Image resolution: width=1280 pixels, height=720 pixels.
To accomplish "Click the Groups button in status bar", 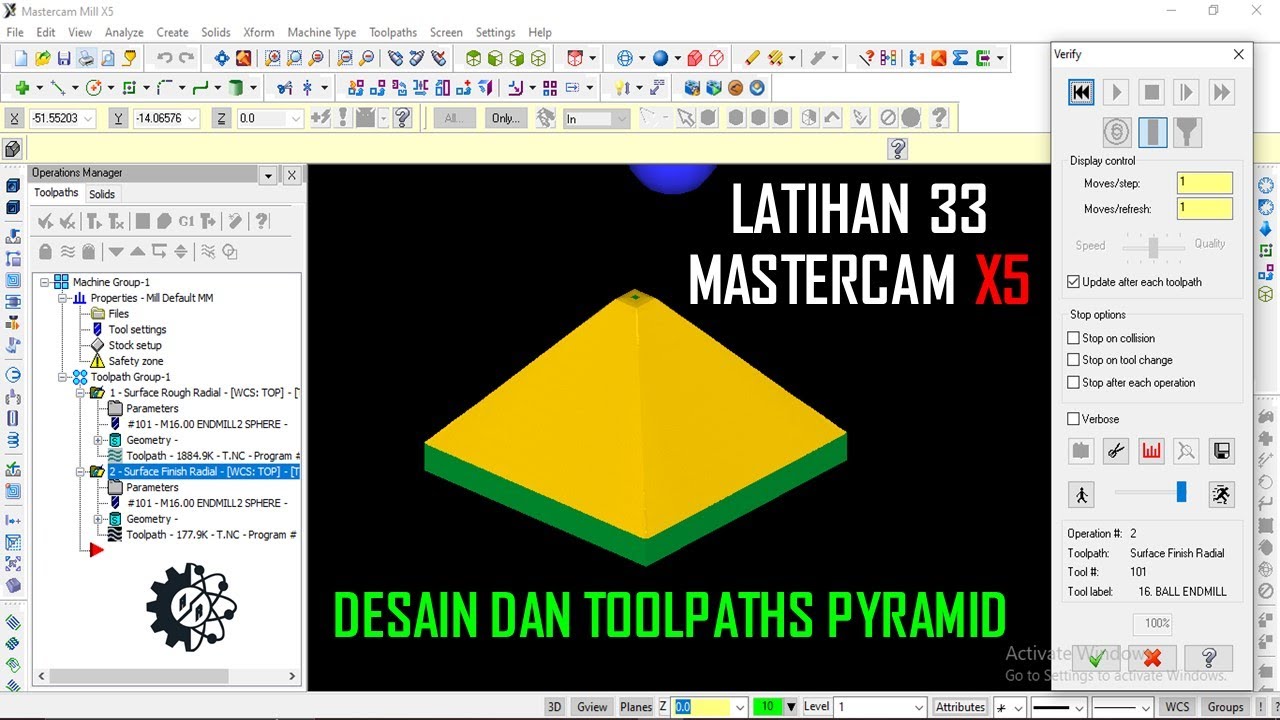I will (1225, 707).
